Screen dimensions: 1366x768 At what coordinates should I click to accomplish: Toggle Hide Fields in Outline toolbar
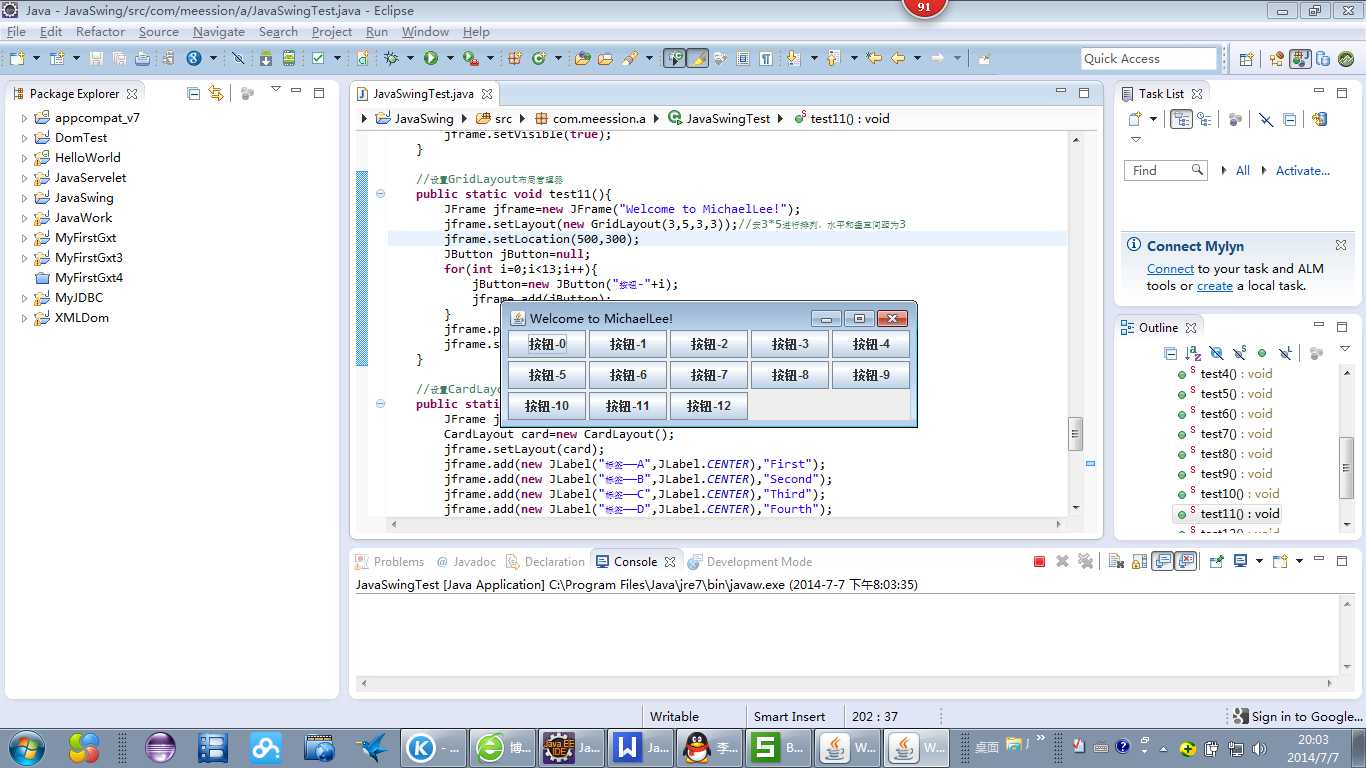click(1216, 353)
